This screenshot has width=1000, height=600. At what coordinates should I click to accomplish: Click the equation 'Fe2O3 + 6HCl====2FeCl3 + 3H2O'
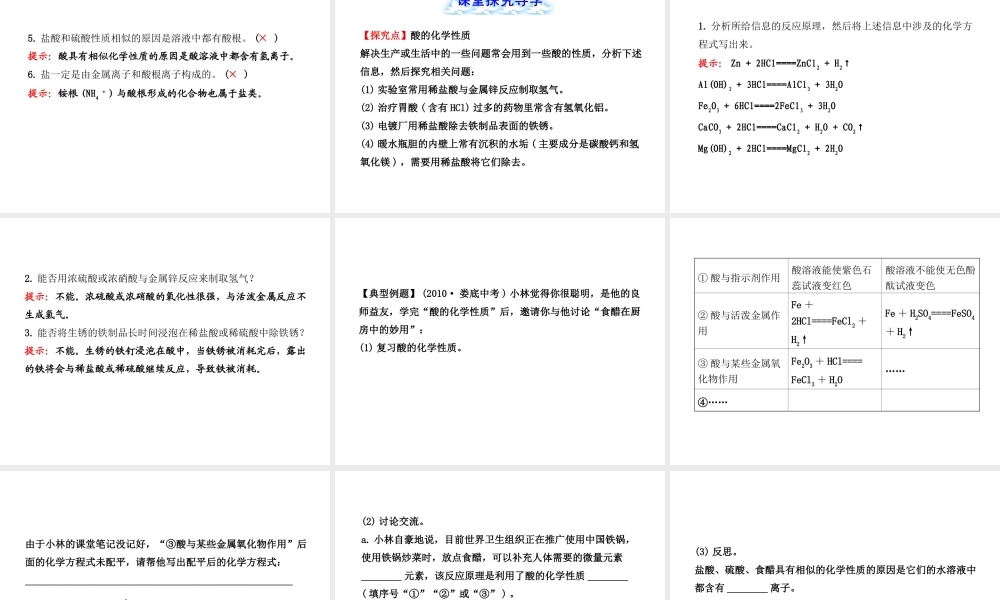(767, 106)
